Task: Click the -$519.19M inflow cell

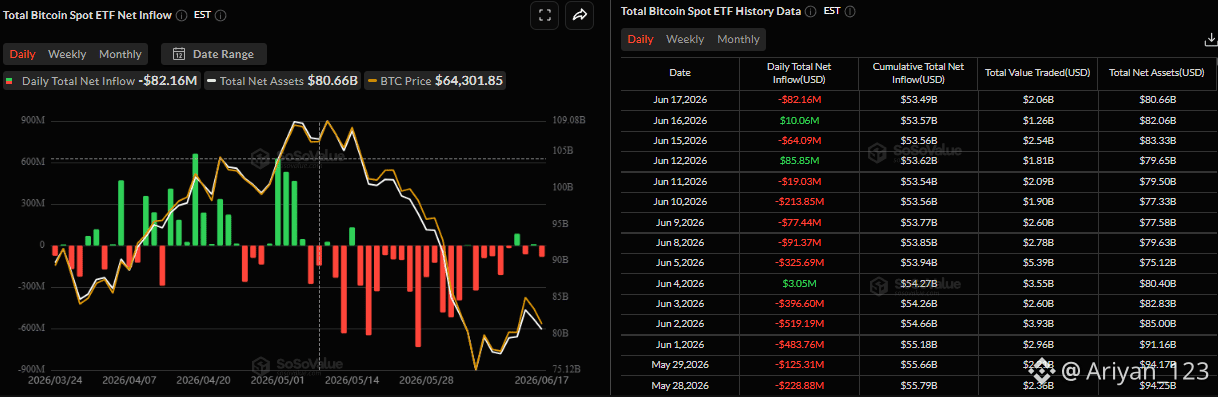Action: pyautogui.click(x=798, y=323)
